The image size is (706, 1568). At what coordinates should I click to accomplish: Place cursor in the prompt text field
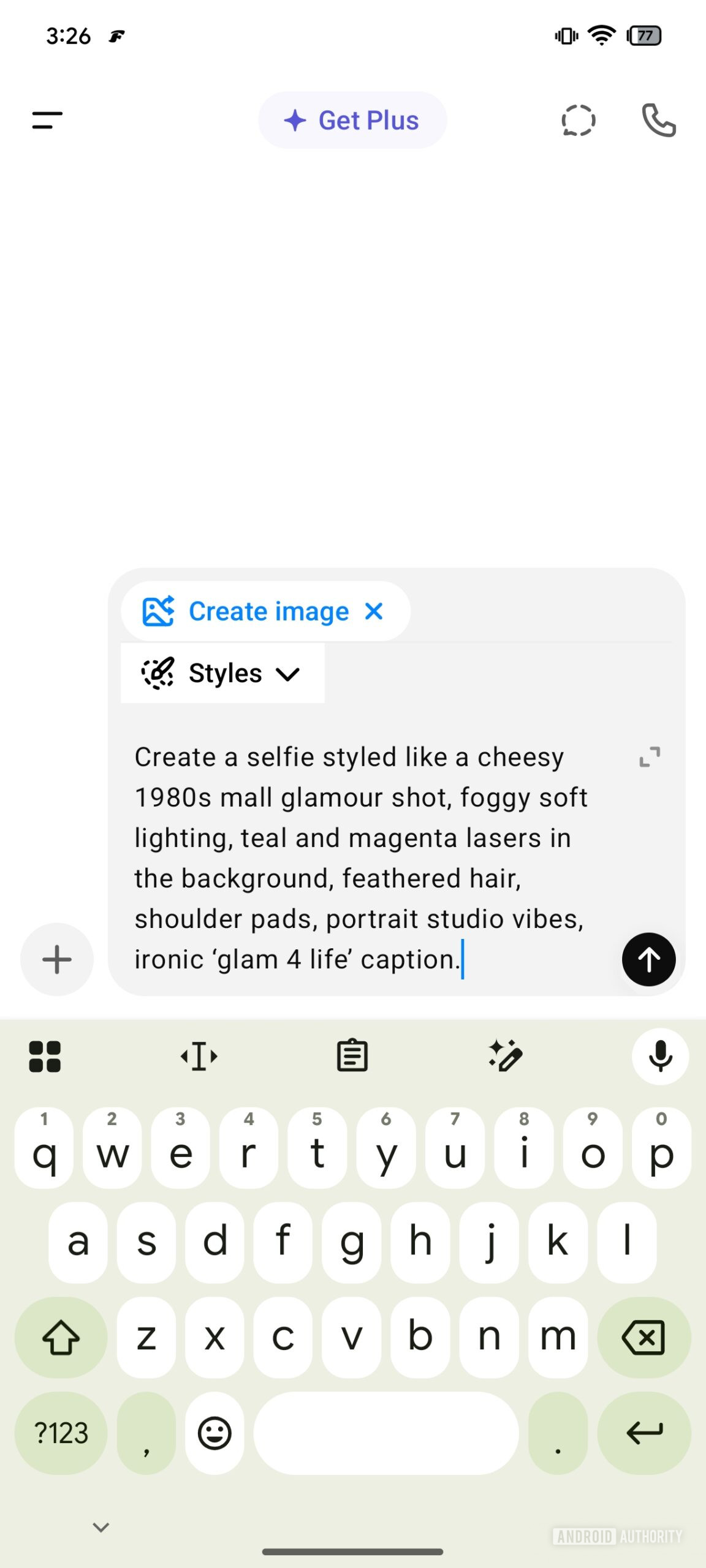(362, 858)
